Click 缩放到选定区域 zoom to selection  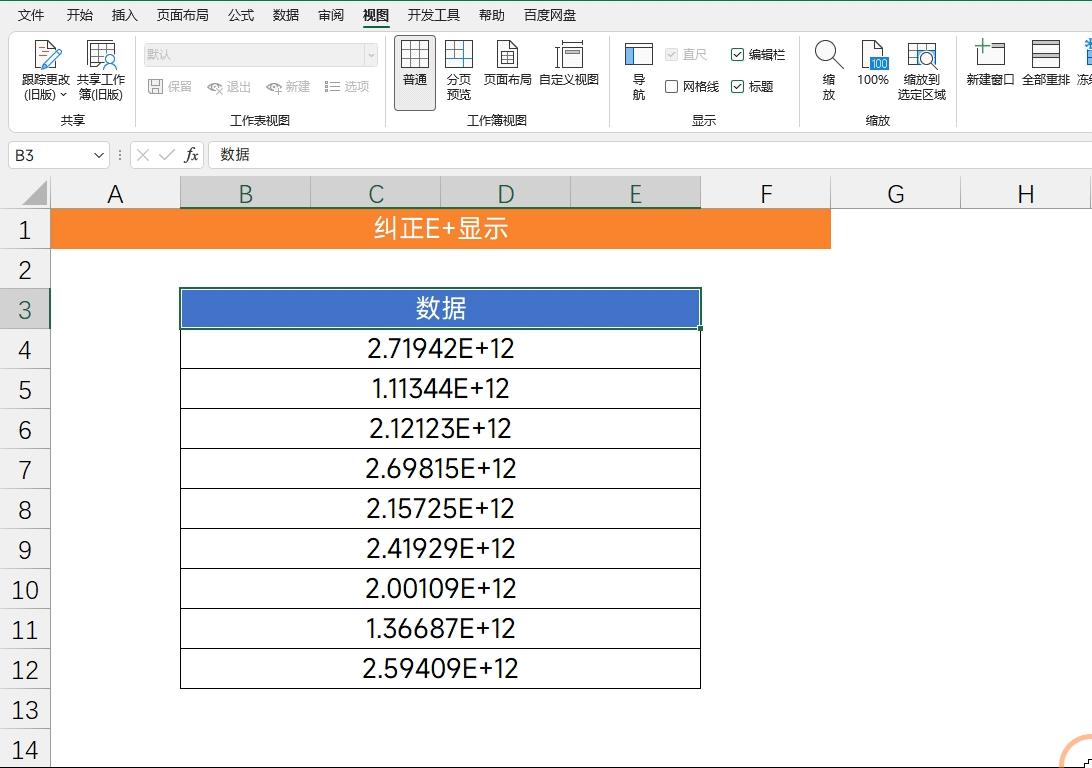click(x=922, y=68)
